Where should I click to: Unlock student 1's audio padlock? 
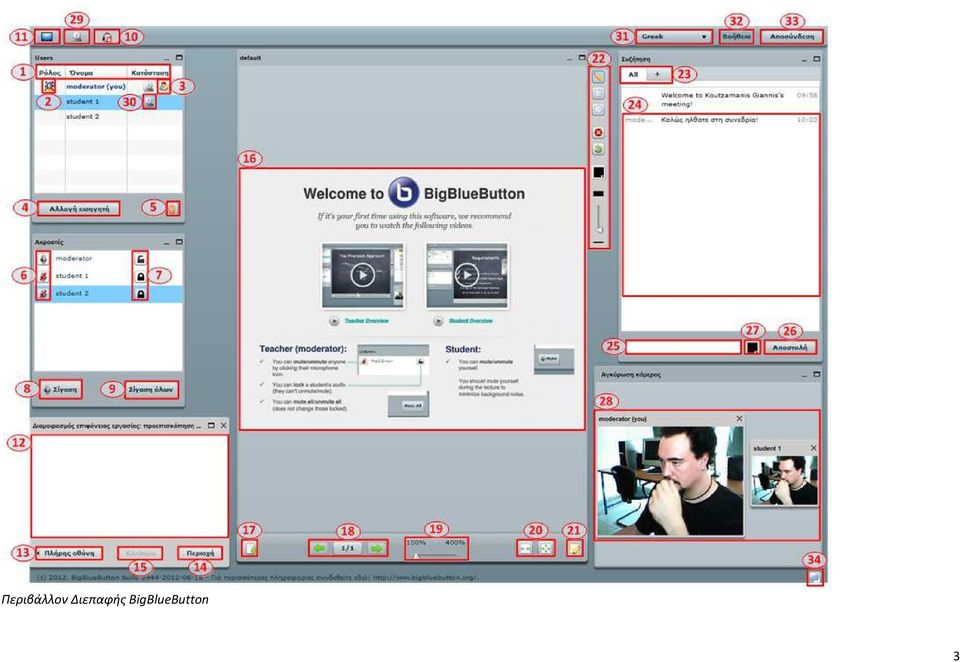click(141, 276)
